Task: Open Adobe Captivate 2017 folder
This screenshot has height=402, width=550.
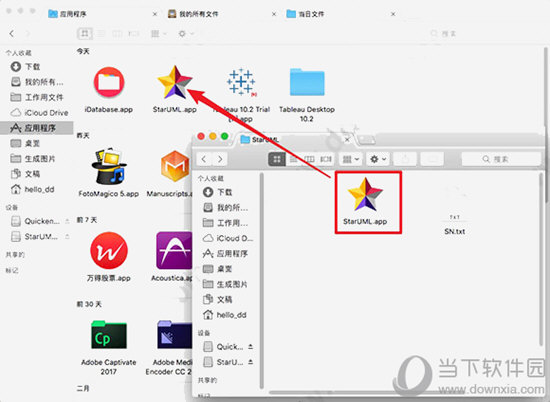Action: coord(109,335)
